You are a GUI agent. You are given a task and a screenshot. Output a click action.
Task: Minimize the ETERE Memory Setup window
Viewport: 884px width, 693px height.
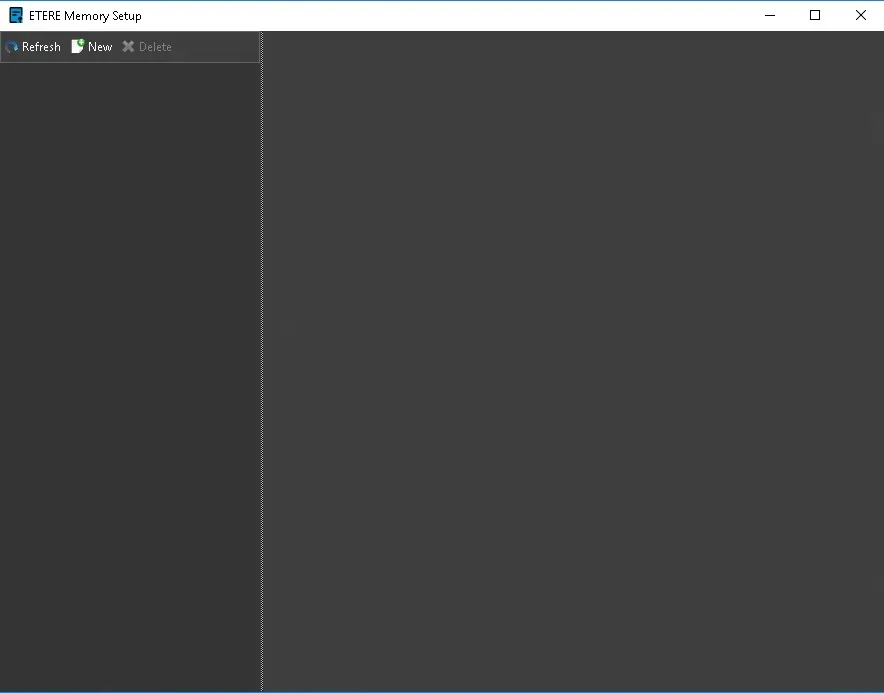[770, 15]
